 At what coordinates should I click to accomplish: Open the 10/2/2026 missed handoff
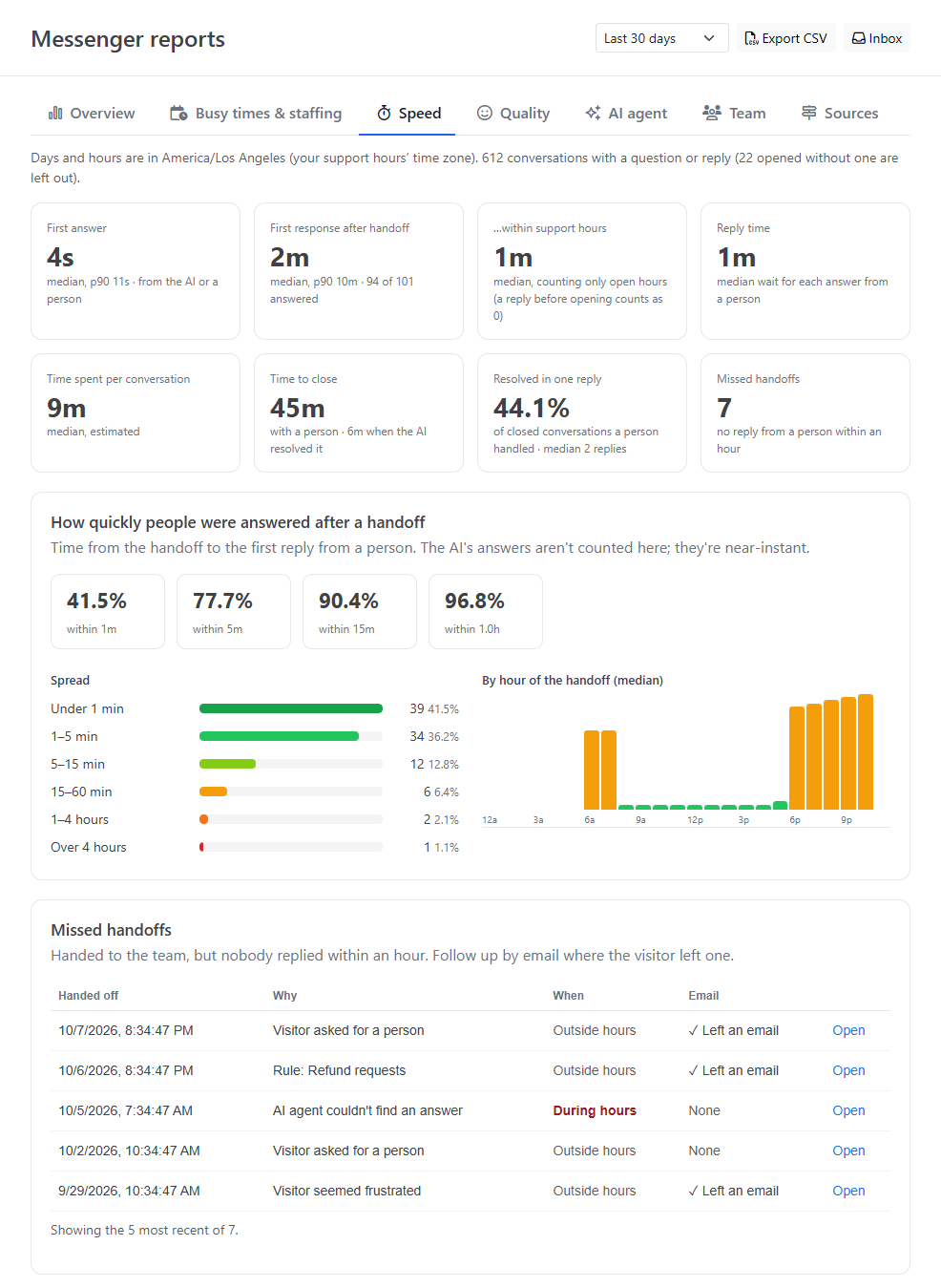coord(848,1151)
